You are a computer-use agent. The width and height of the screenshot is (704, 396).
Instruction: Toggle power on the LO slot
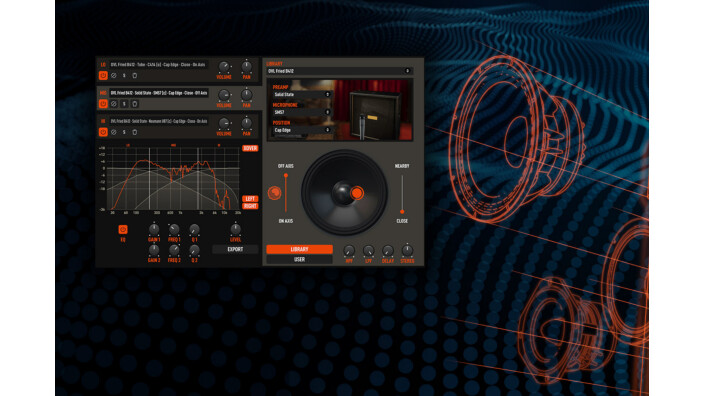click(103, 75)
